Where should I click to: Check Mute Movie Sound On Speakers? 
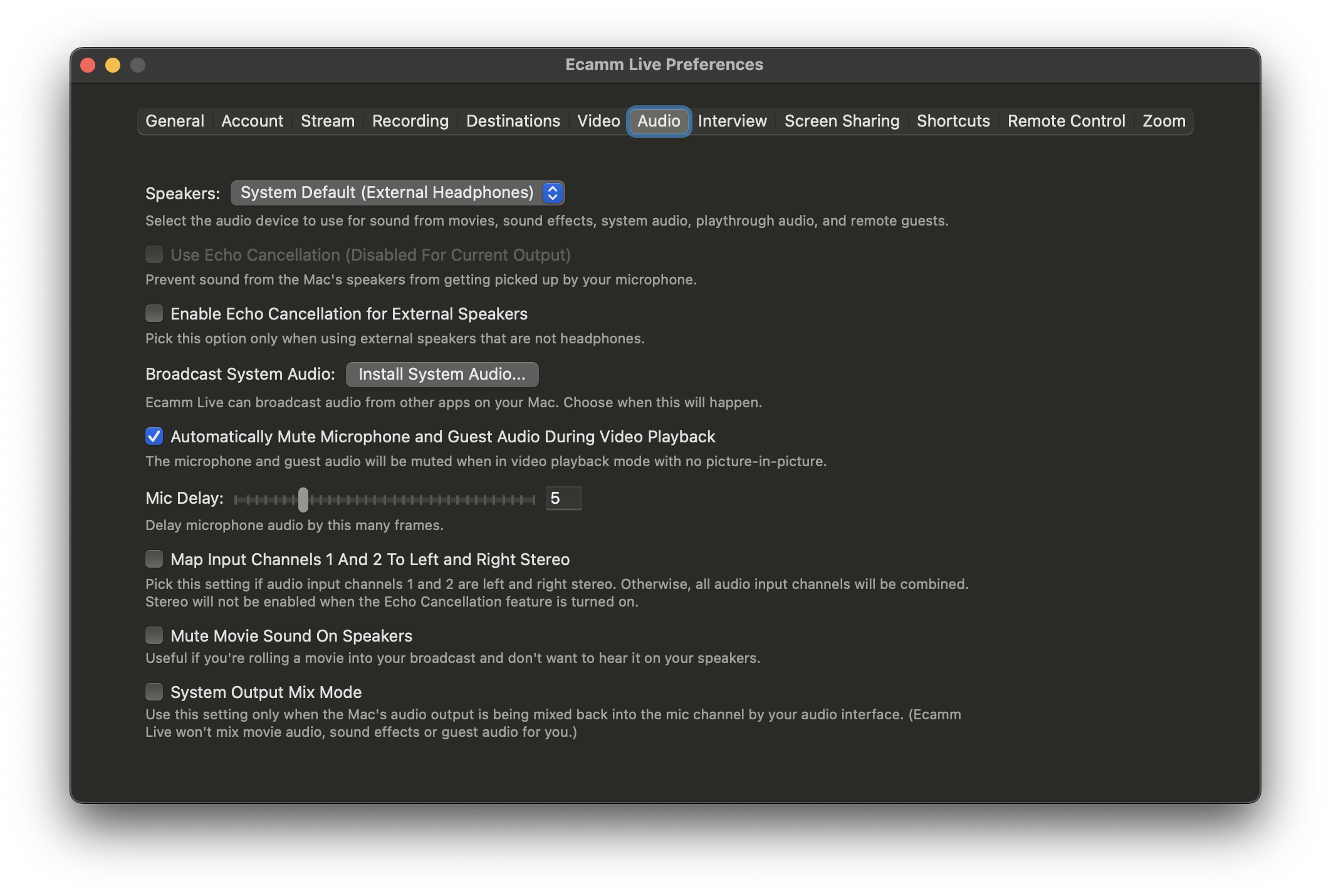[x=154, y=635]
